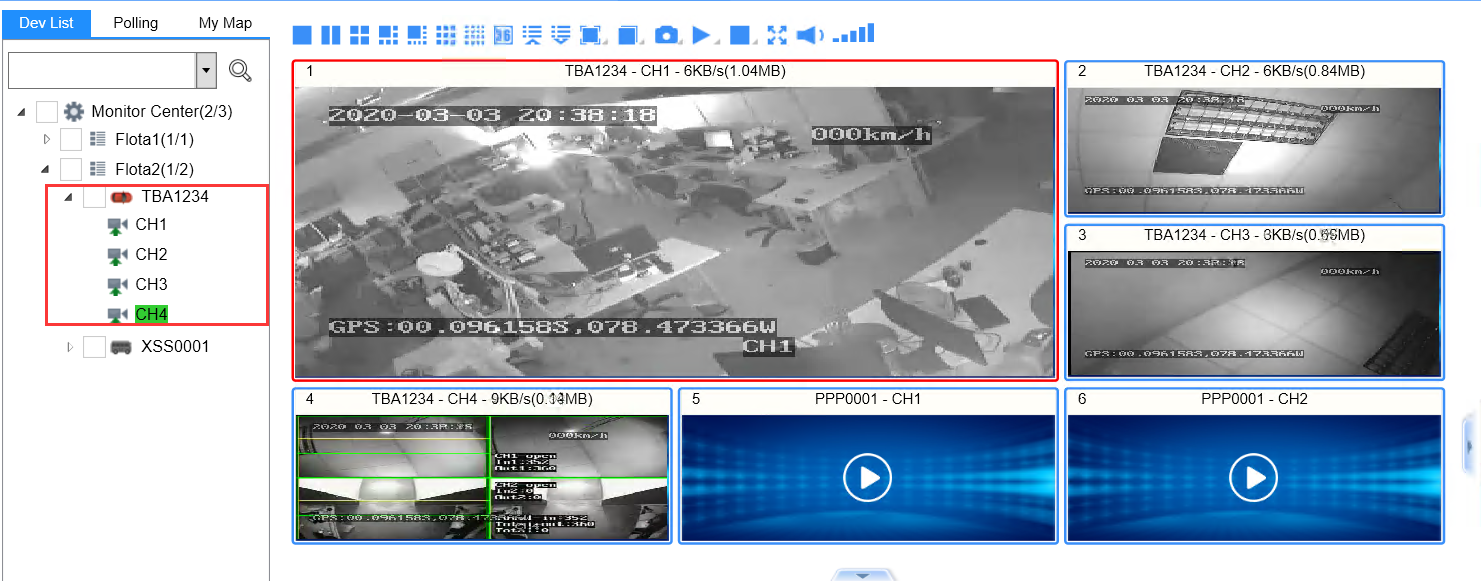1481x581 pixels.
Task: Stop all videos with toolbar stop icon
Action: pos(740,35)
